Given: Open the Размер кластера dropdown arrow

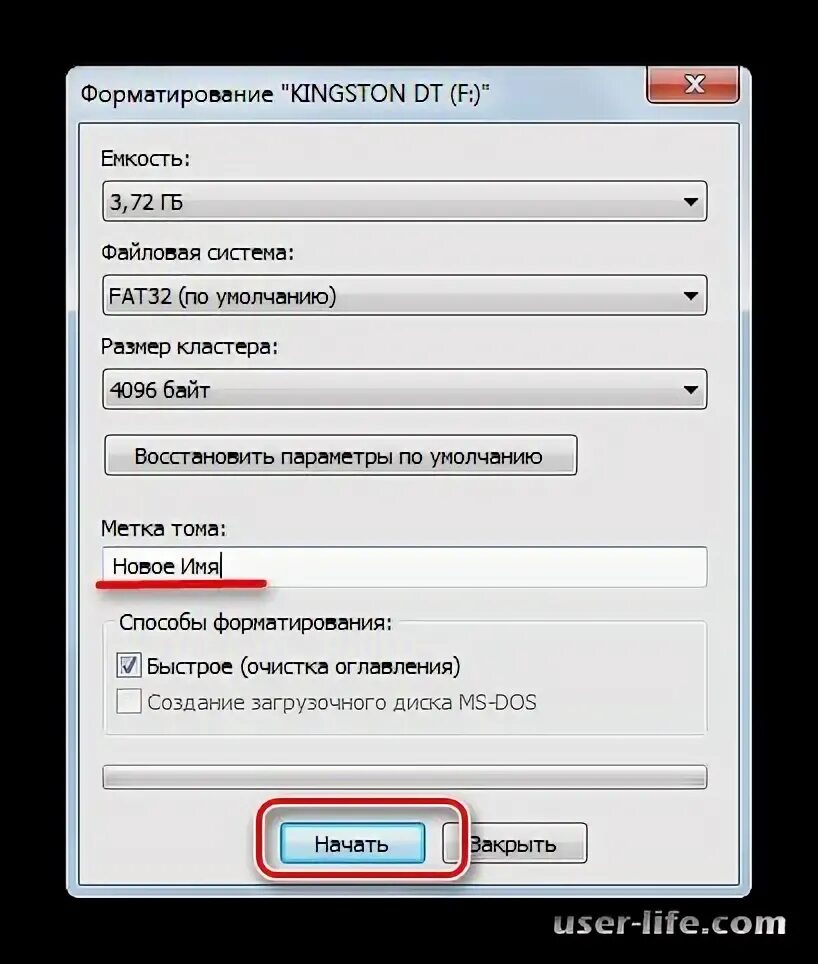Looking at the screenshot, I should point(690,390).
